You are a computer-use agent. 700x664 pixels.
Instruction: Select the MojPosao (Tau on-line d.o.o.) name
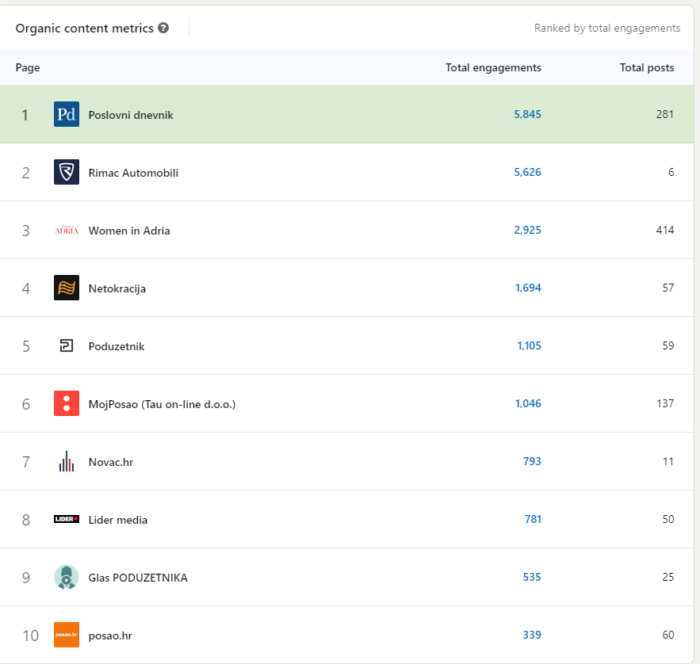pyautogui.click(x=161, y=404)
